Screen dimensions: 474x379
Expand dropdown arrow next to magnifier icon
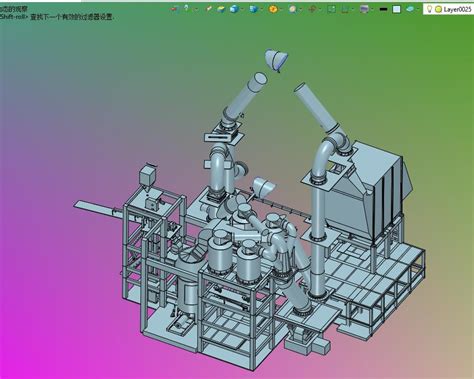[301, 9]
